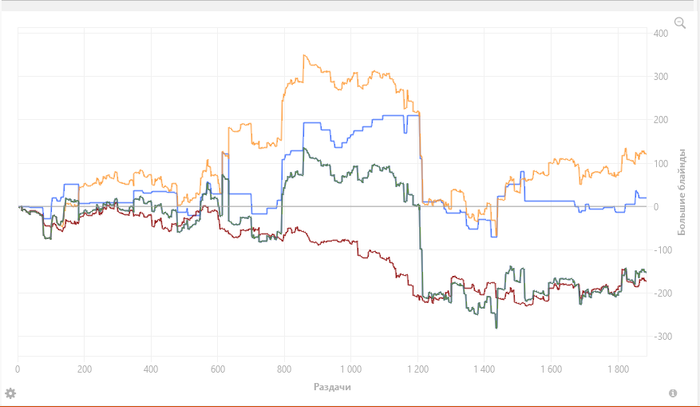Click the 400 label on vertical axis
This screenshot has height=407, width=700.
660,34
